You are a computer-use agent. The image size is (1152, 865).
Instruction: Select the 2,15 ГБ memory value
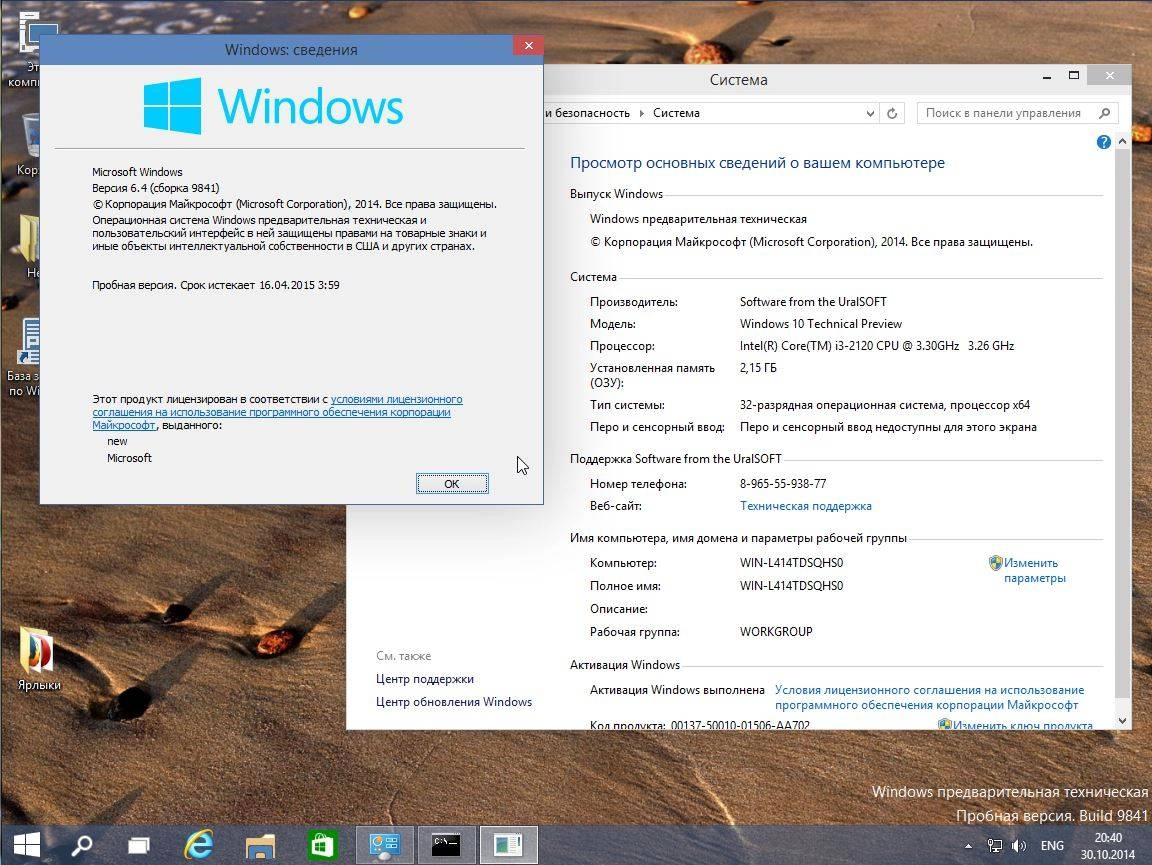[757, 368]
